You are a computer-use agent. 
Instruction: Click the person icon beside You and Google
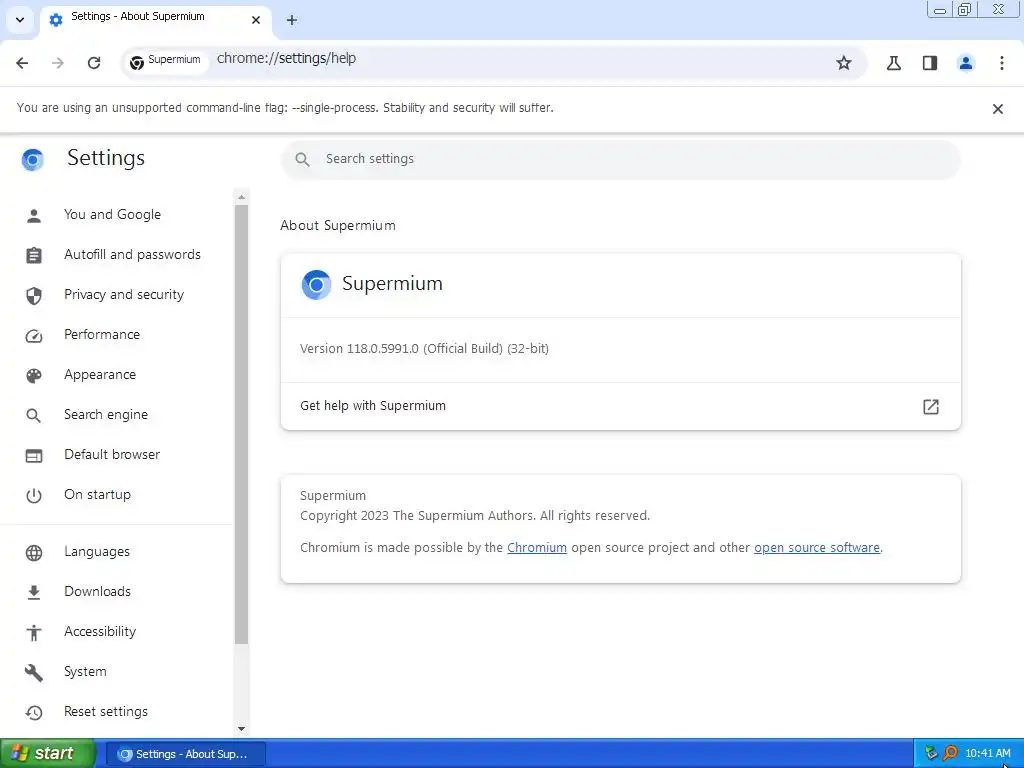click(34, 216)
